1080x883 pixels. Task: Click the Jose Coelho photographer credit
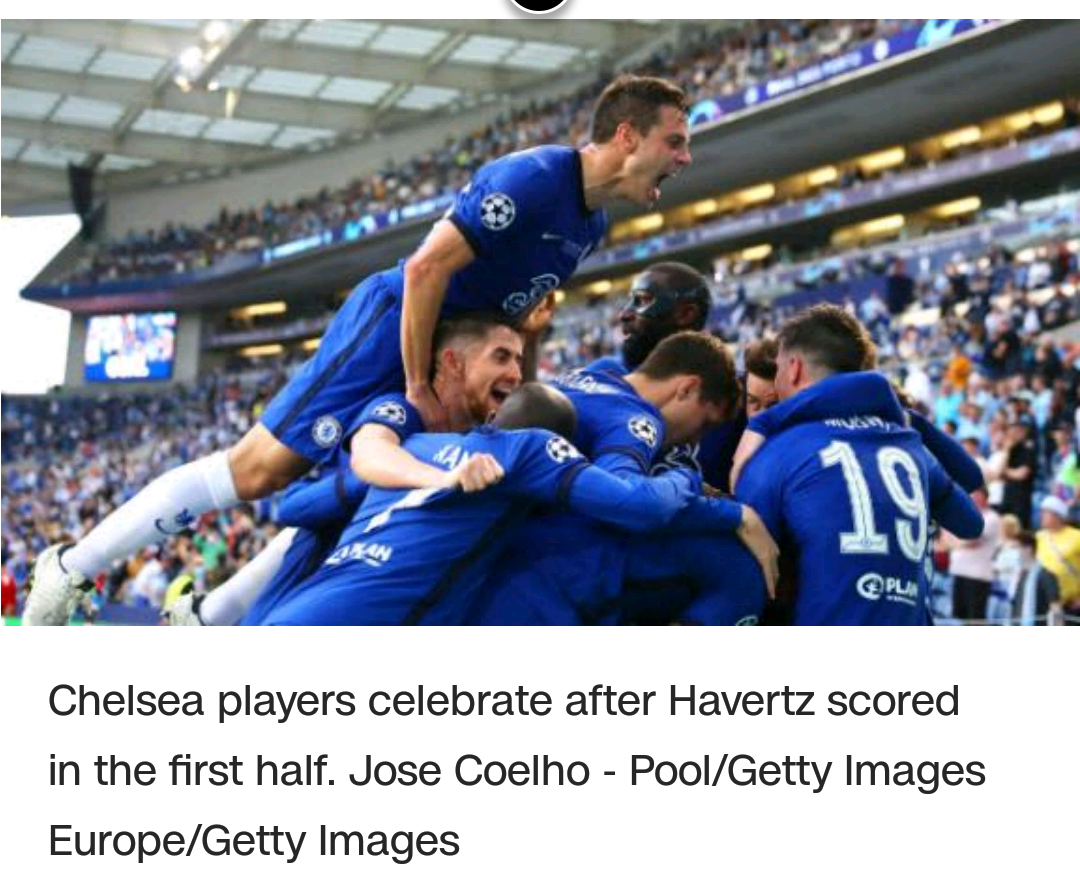(x=470, y=770)
